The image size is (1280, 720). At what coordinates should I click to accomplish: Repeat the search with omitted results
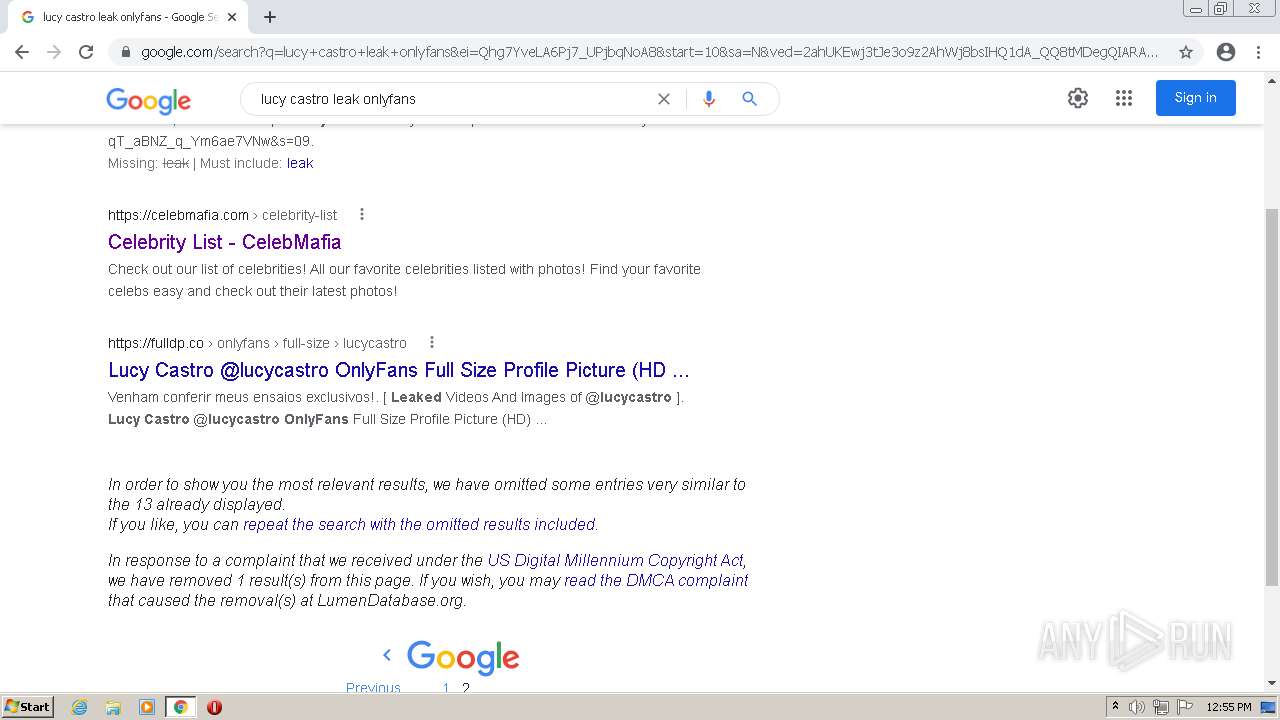[x=419, y=524]
